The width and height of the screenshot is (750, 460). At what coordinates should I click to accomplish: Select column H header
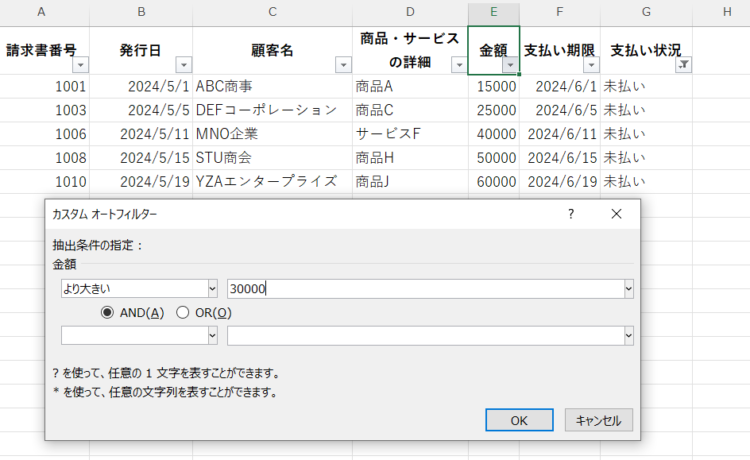point(726,12)
